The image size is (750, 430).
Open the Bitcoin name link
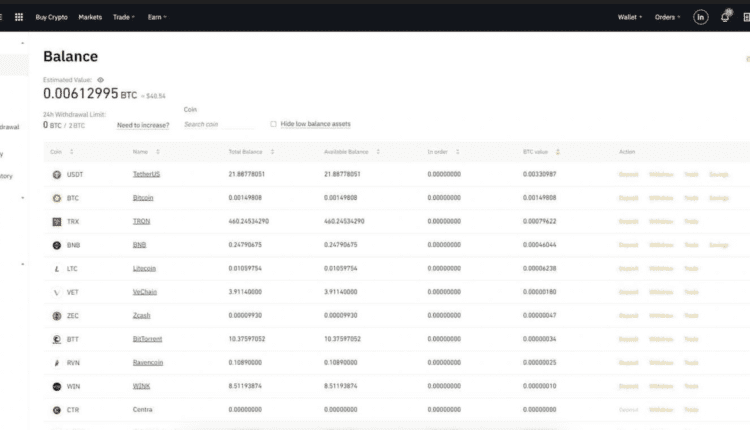(x=143, y=198)
